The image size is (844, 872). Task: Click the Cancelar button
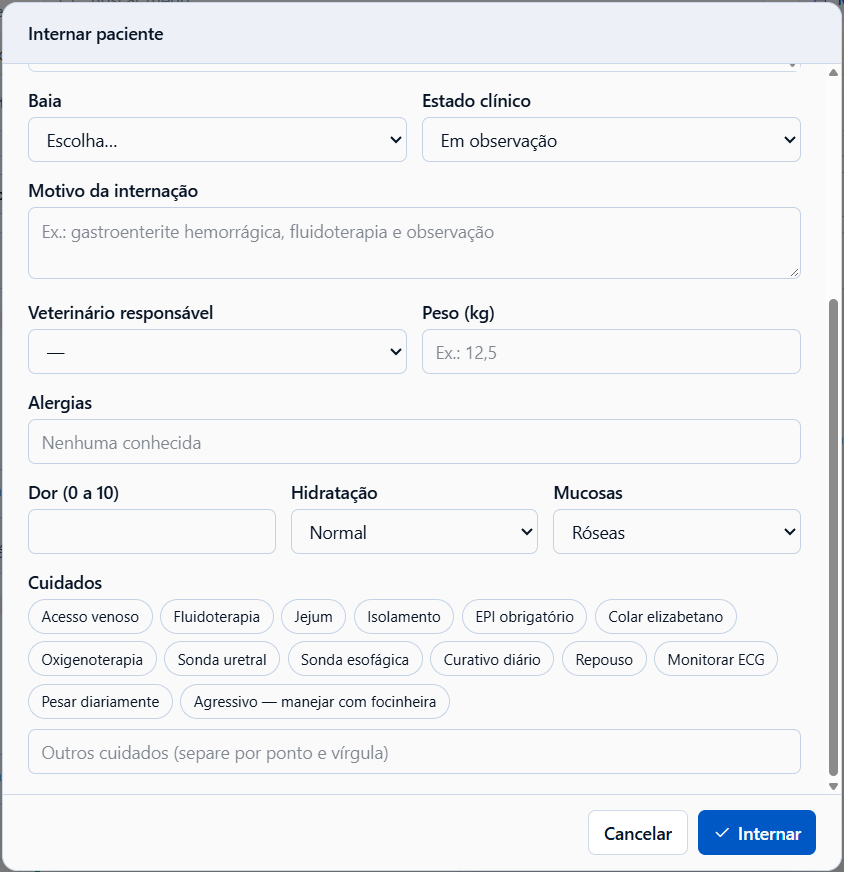pos(638,833)
